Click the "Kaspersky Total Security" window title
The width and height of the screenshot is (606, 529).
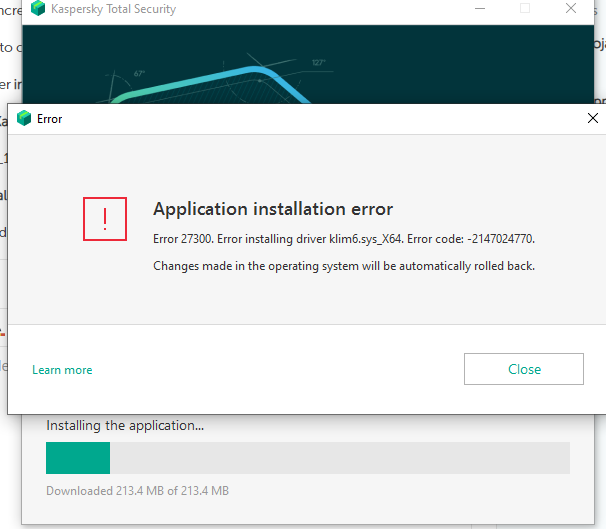coord(113,9)
